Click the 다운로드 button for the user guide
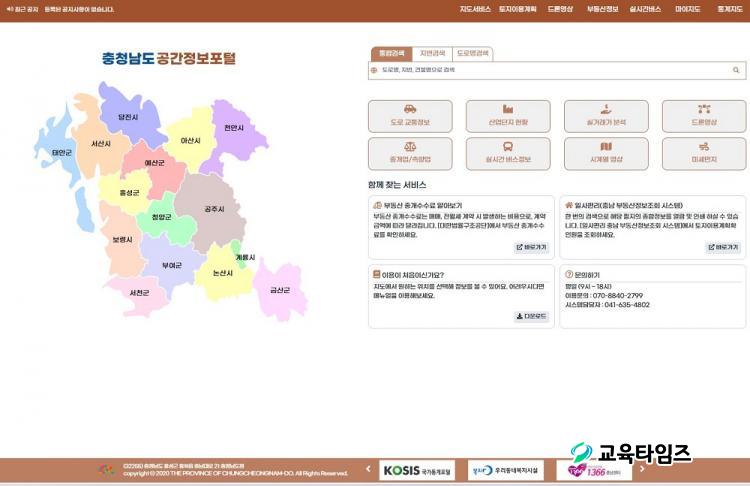The image size is (750, 486). point(532,316)
